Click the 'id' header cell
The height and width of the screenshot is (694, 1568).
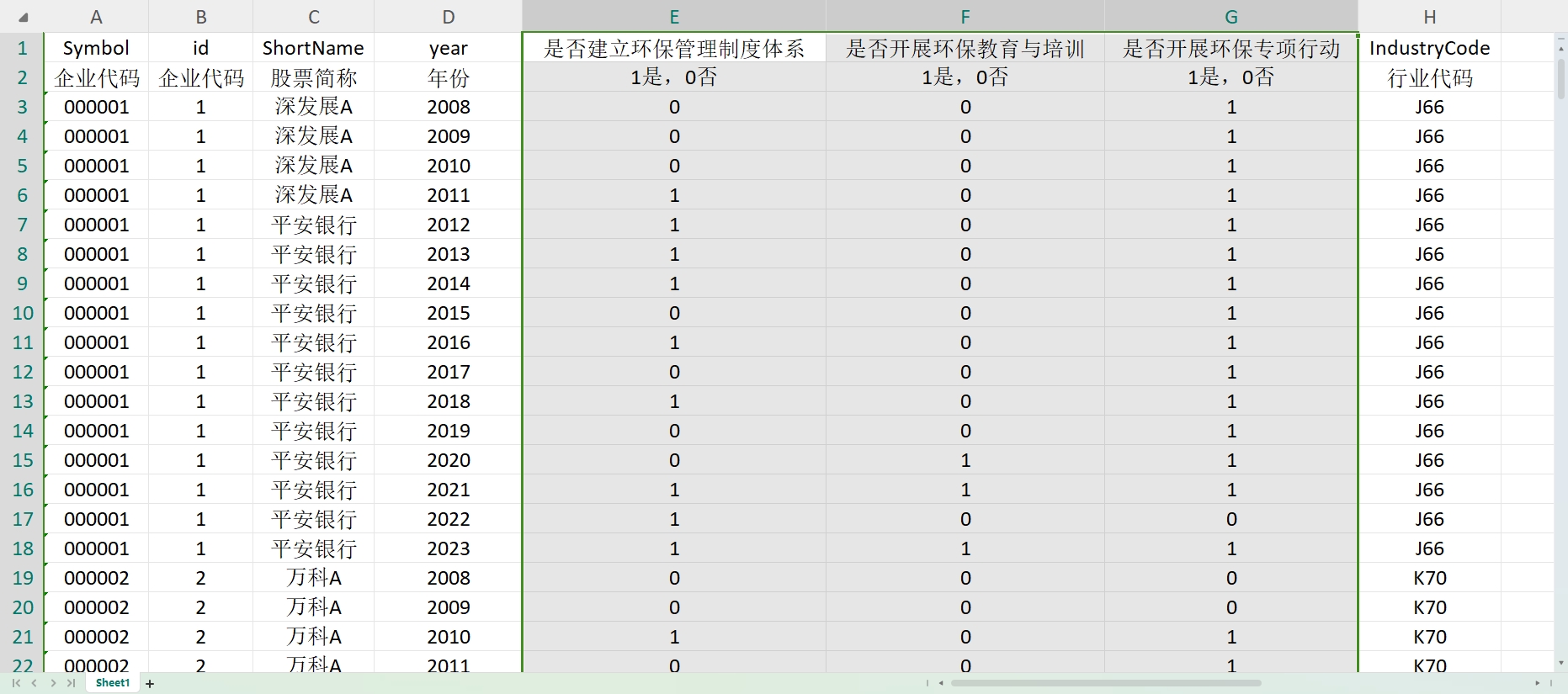201,48
